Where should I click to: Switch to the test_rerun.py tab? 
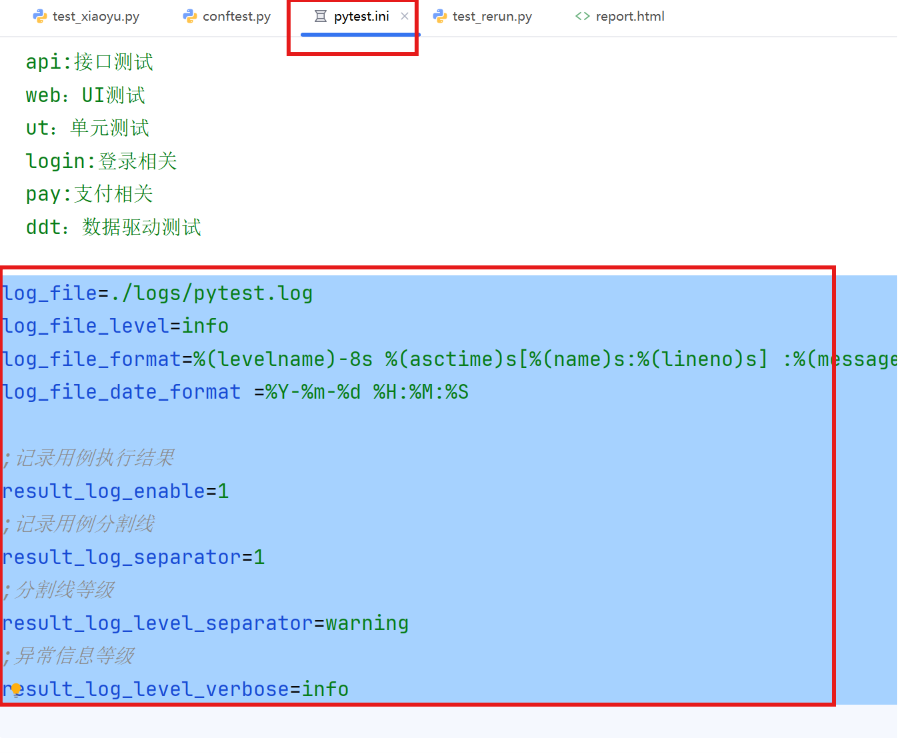click(483, 17)
